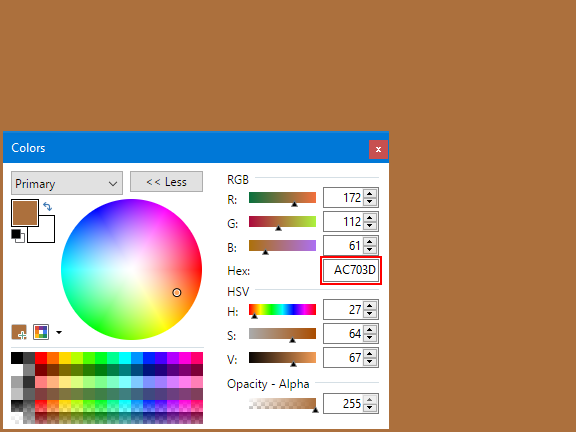Increase the S value with up arrow
The width and height of the screenshot is (576, 432).
point(370,329)
